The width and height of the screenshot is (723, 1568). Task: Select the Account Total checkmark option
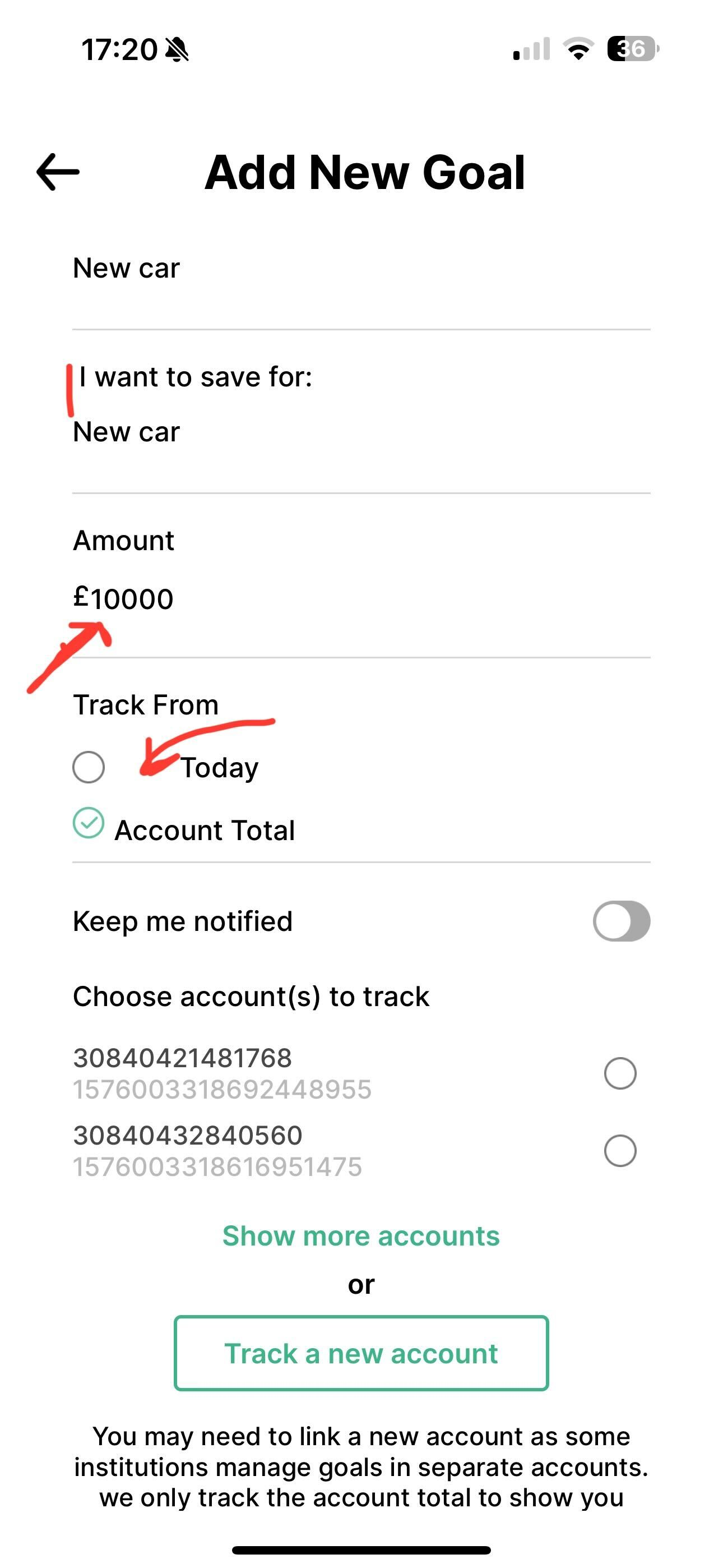point(89,824)
